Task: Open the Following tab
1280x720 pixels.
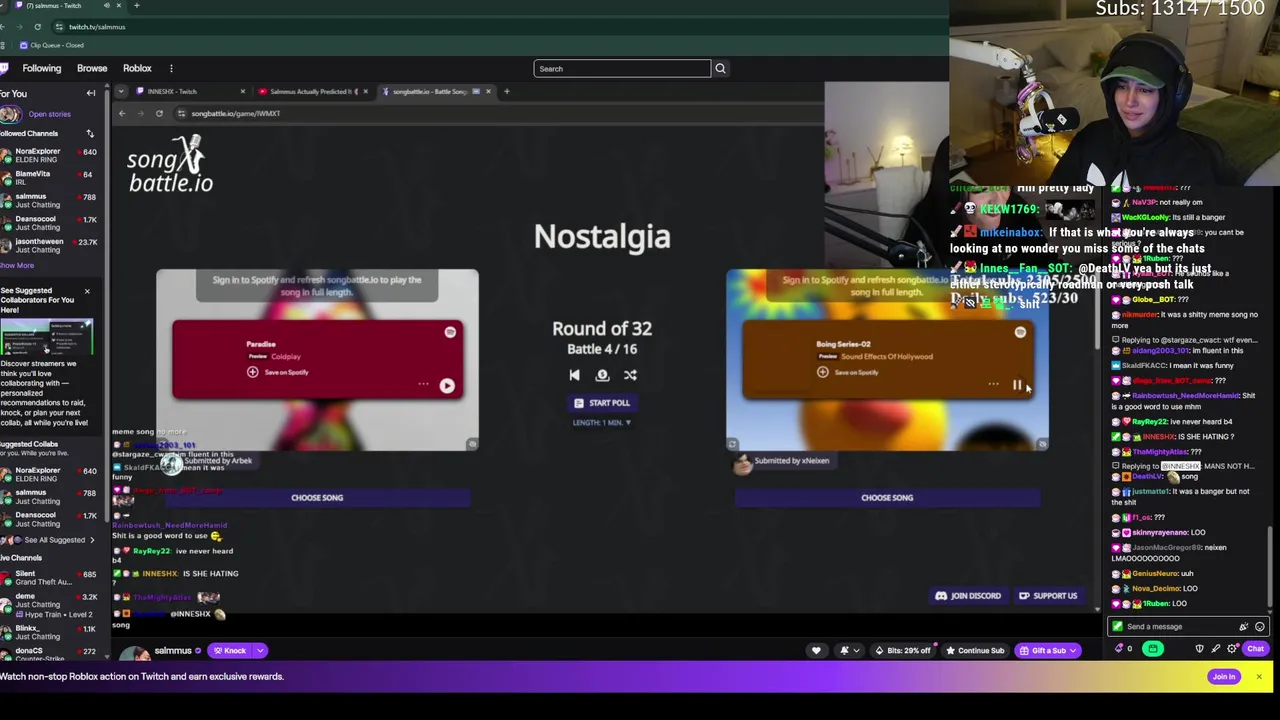Action: pyautogui.click(x=41, y=69)
